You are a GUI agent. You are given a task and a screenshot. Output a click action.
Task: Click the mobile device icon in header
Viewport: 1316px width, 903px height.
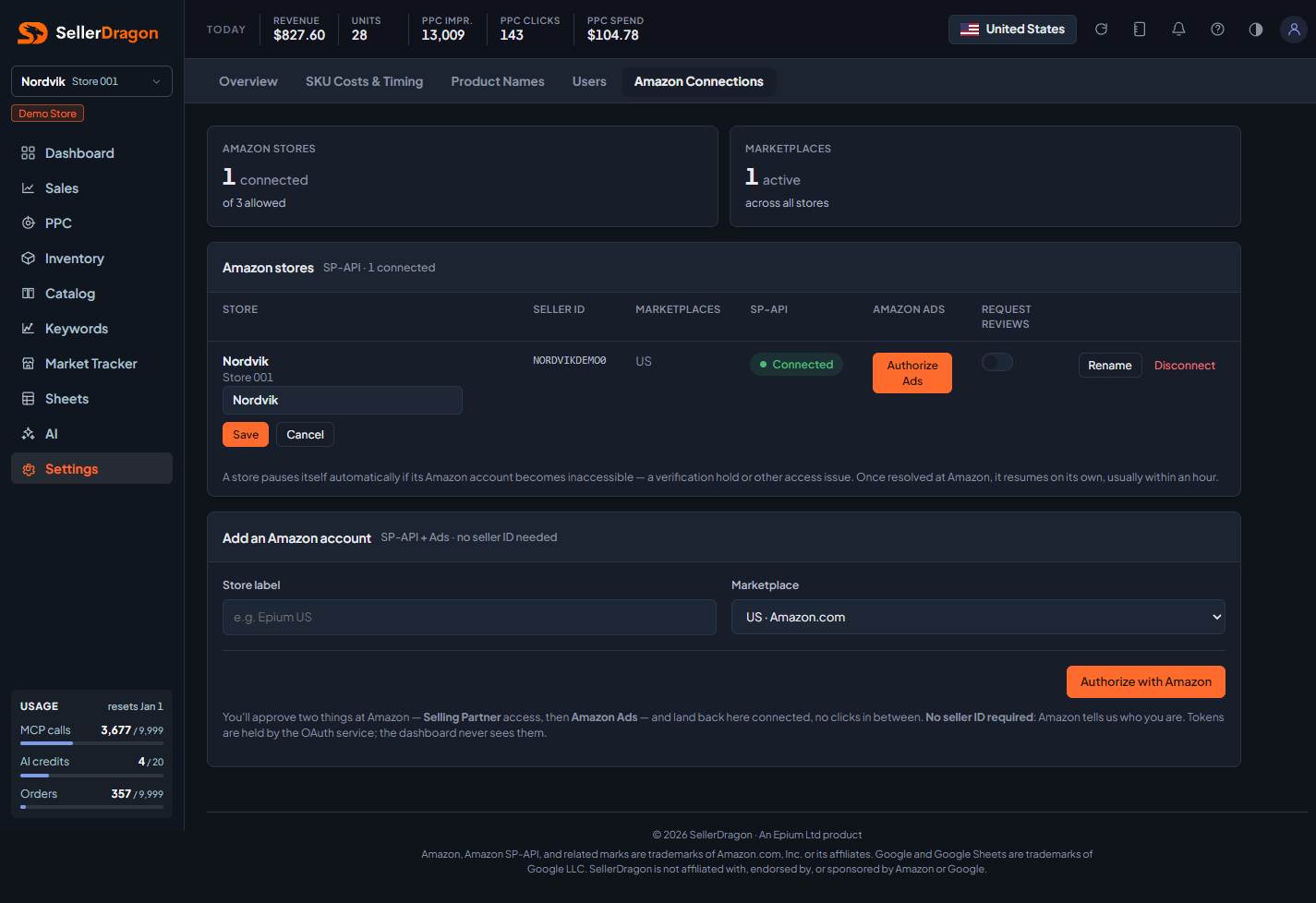pos(1140,30)
